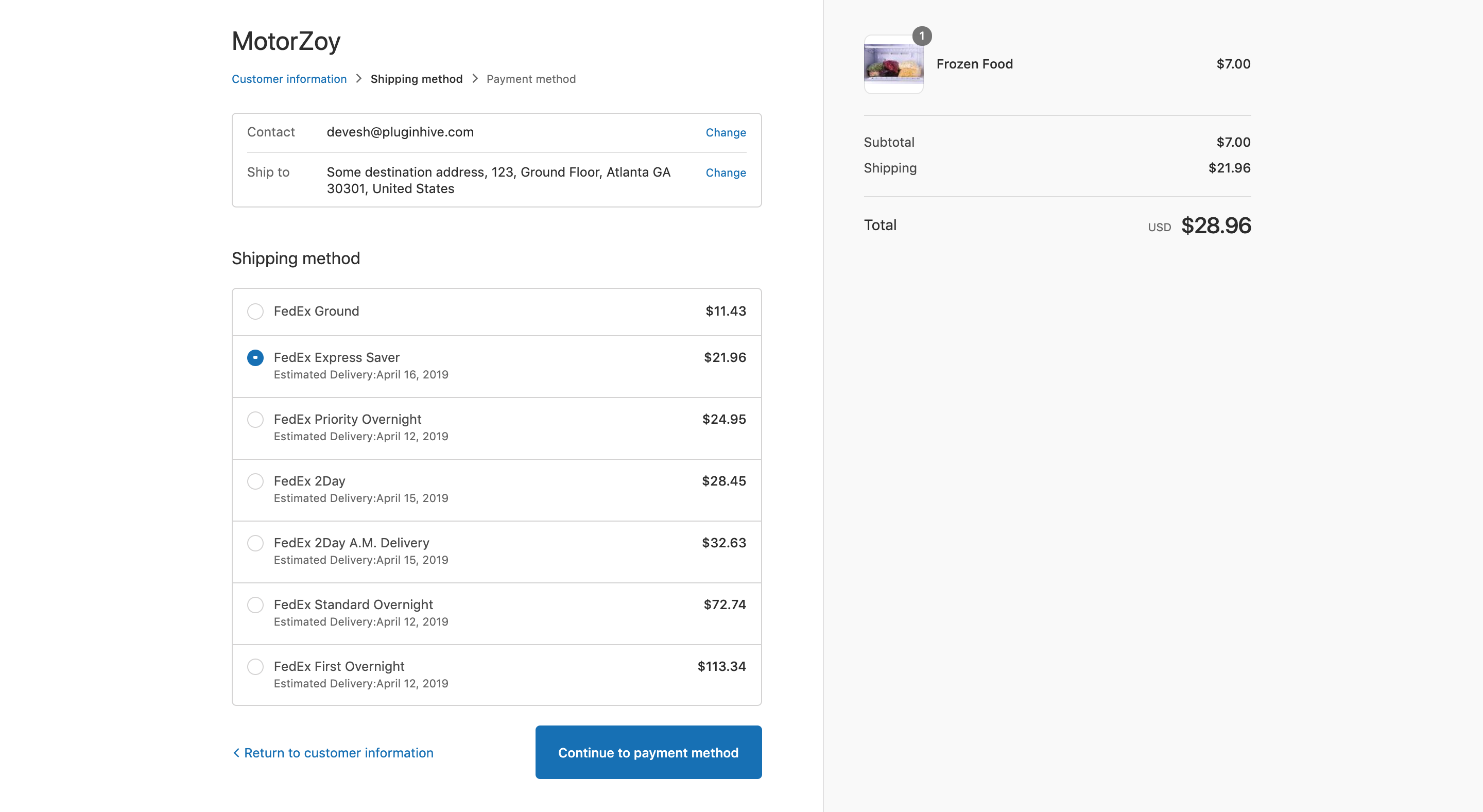Image resolution: width=1483 pixels, height=812 pixels.
Task: Click the Atlanta GA destination address text
Action: [498, 180]
